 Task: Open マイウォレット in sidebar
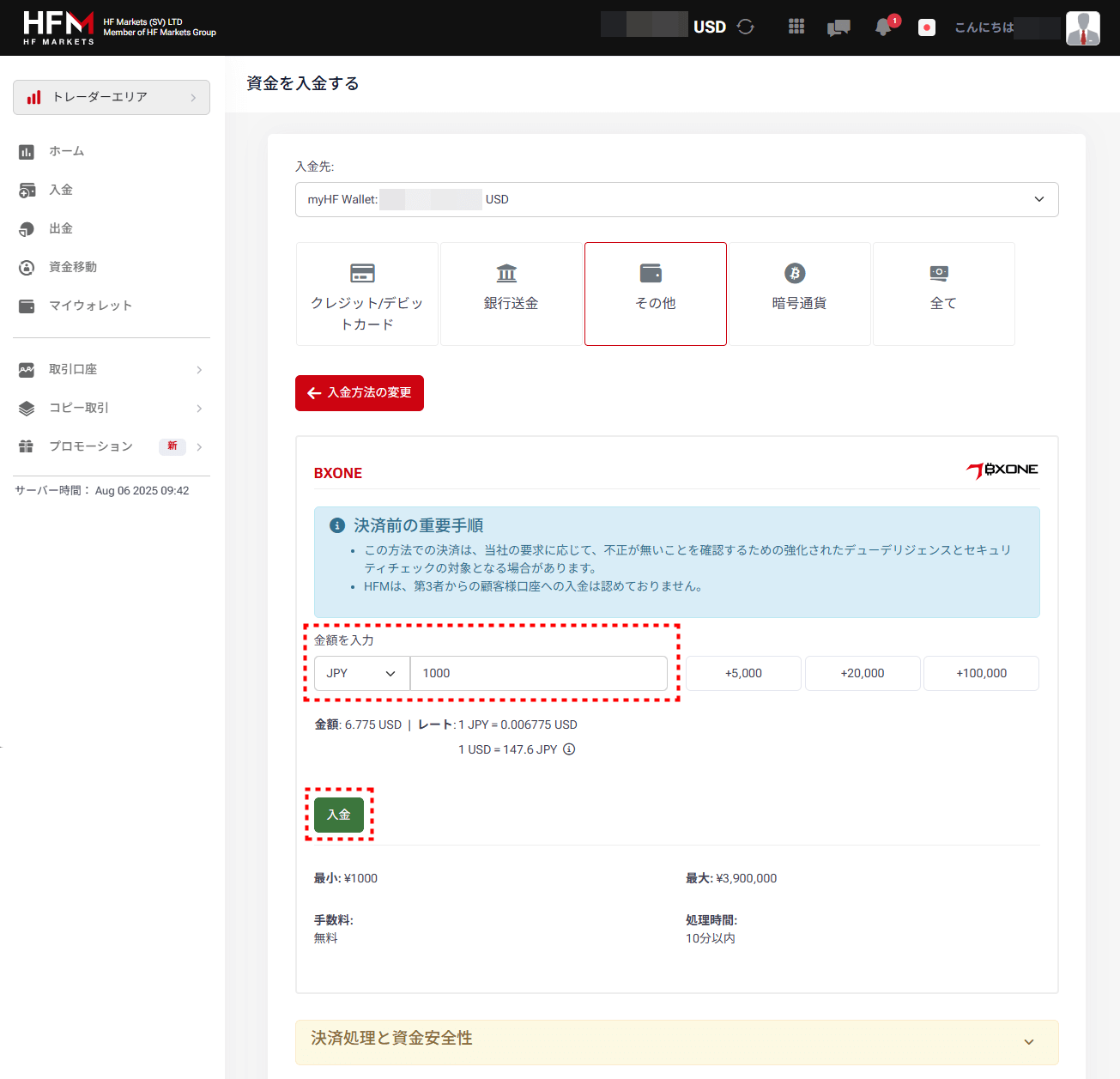tap(90, 306)
